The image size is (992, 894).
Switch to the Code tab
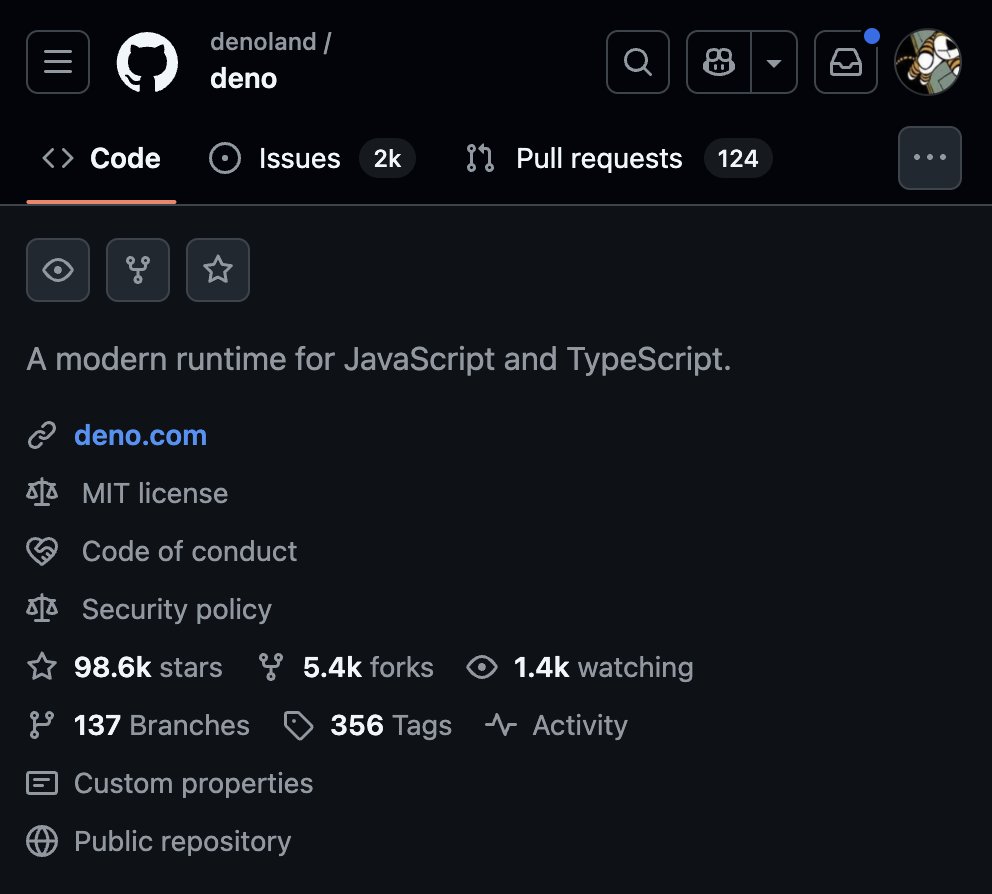tap(101, 158)
